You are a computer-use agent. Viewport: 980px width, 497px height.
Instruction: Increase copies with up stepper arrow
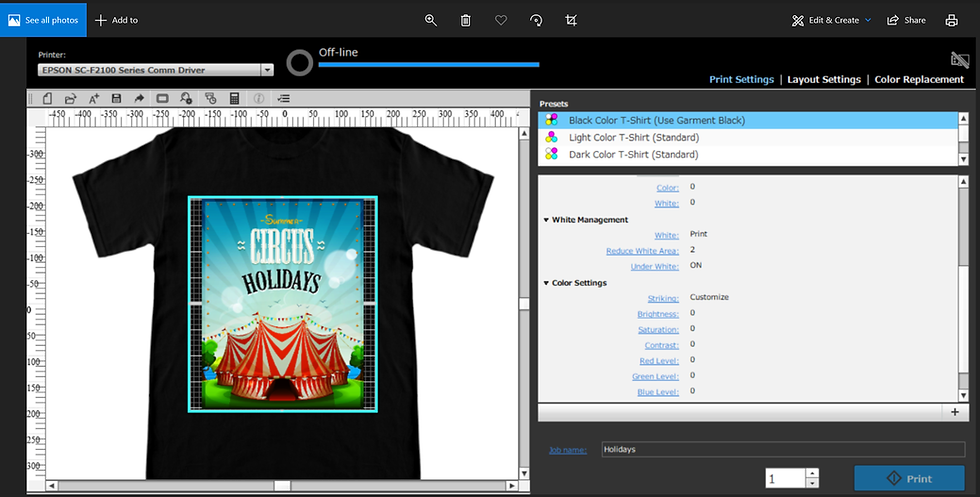click(812, 473)
